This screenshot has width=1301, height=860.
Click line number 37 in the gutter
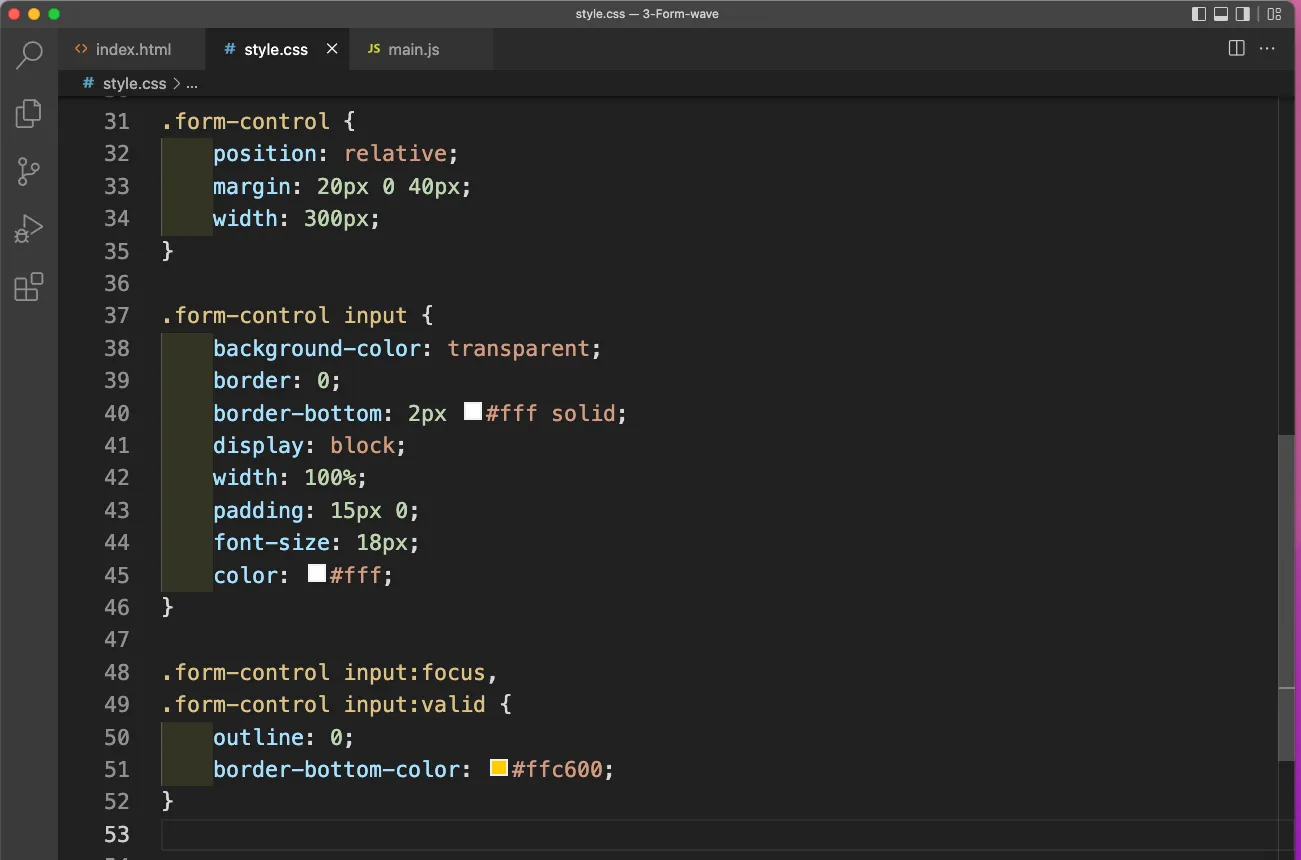(x=117, y=316)
